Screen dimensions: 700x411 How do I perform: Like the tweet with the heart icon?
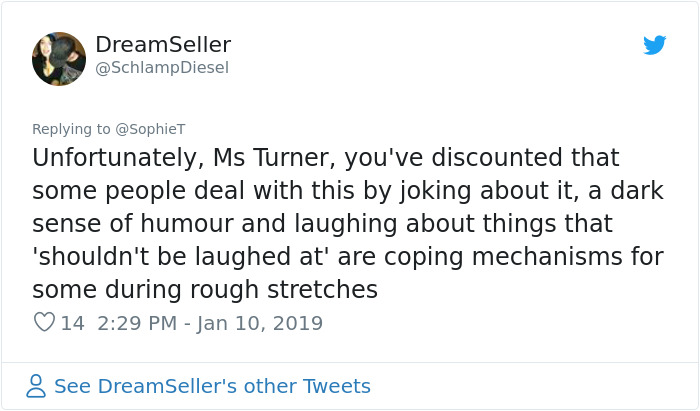[44, 323]
